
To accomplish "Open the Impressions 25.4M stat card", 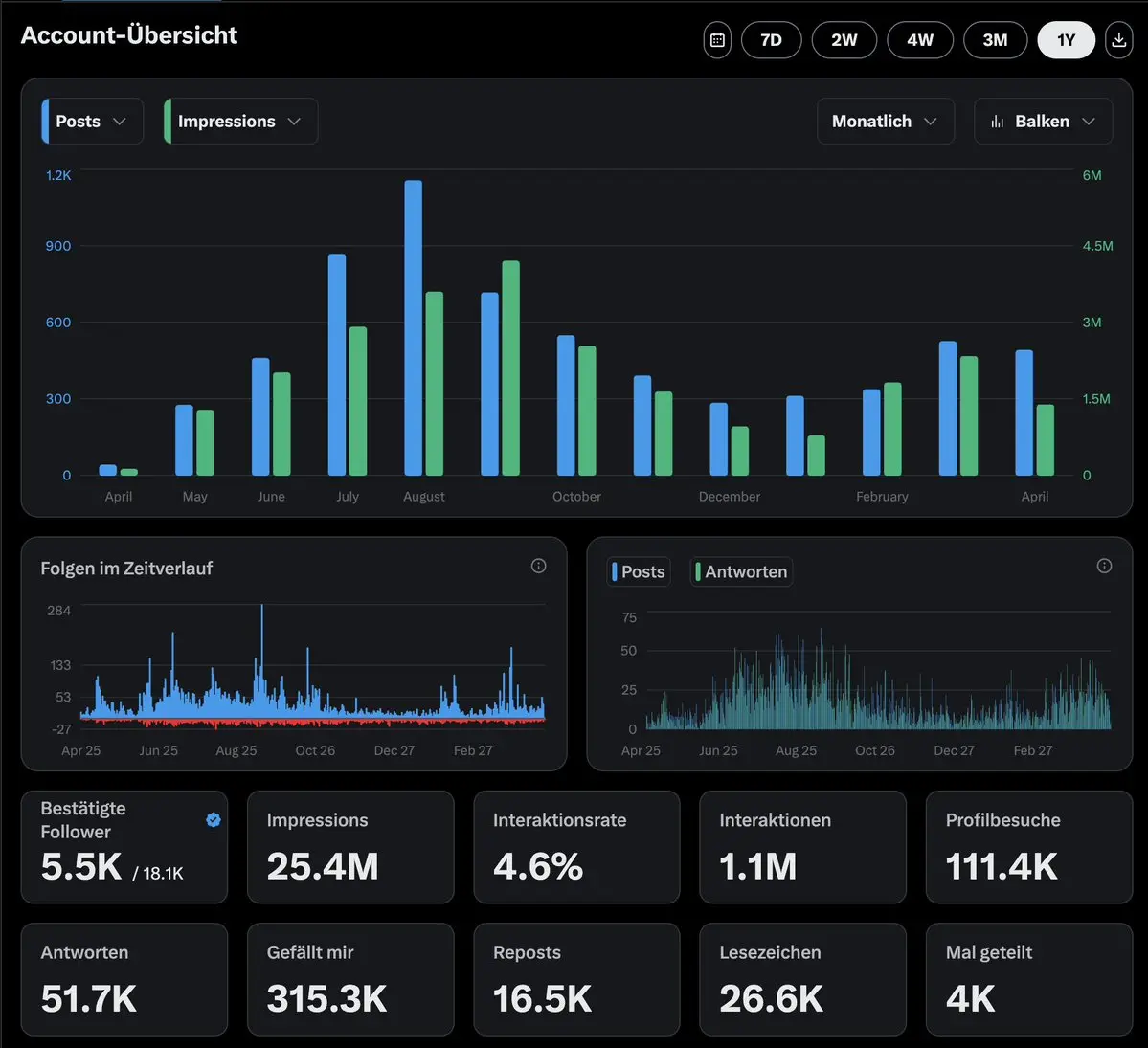I will pos(350,847).
